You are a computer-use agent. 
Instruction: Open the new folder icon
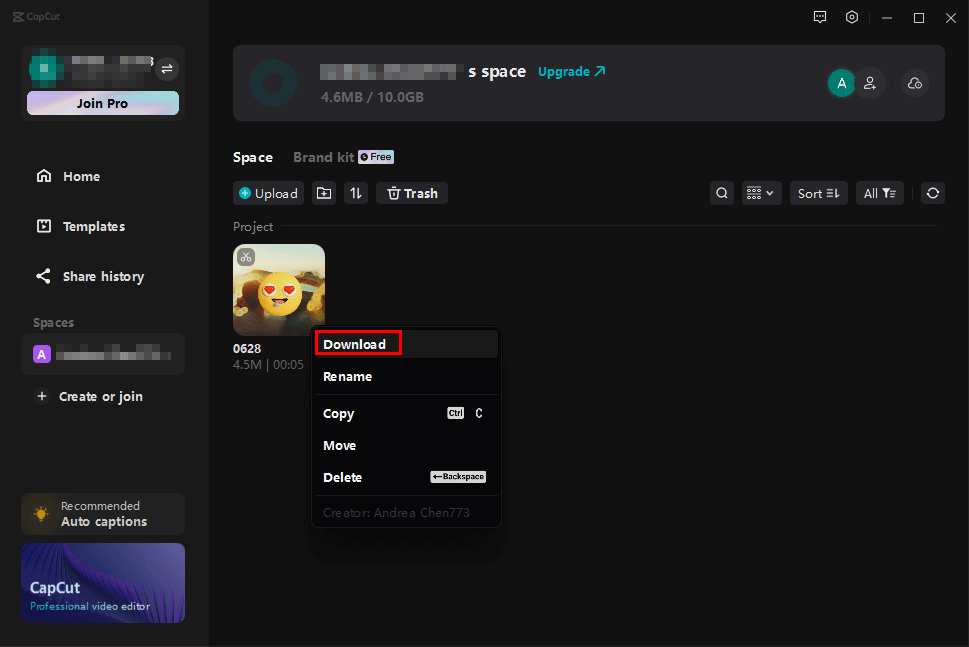(324, 193)
